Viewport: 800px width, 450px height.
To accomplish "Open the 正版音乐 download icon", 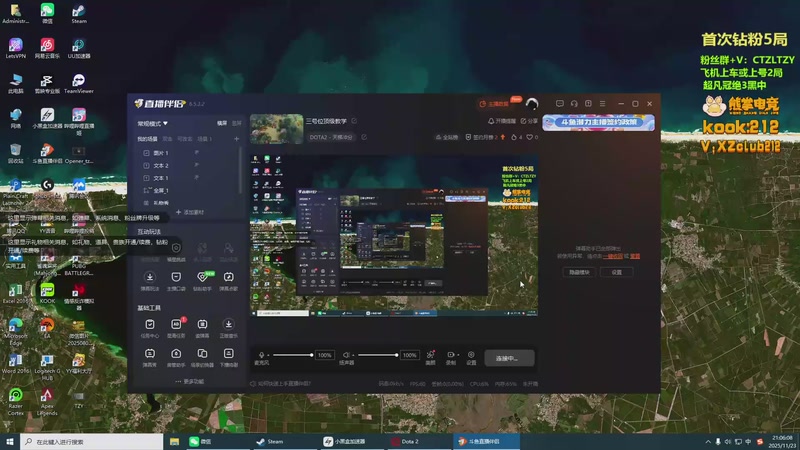I will 229,324.
